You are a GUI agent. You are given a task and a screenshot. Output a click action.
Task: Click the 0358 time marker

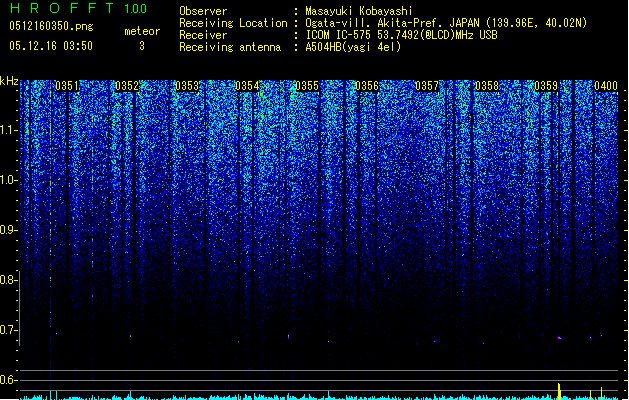coord(487,86)
